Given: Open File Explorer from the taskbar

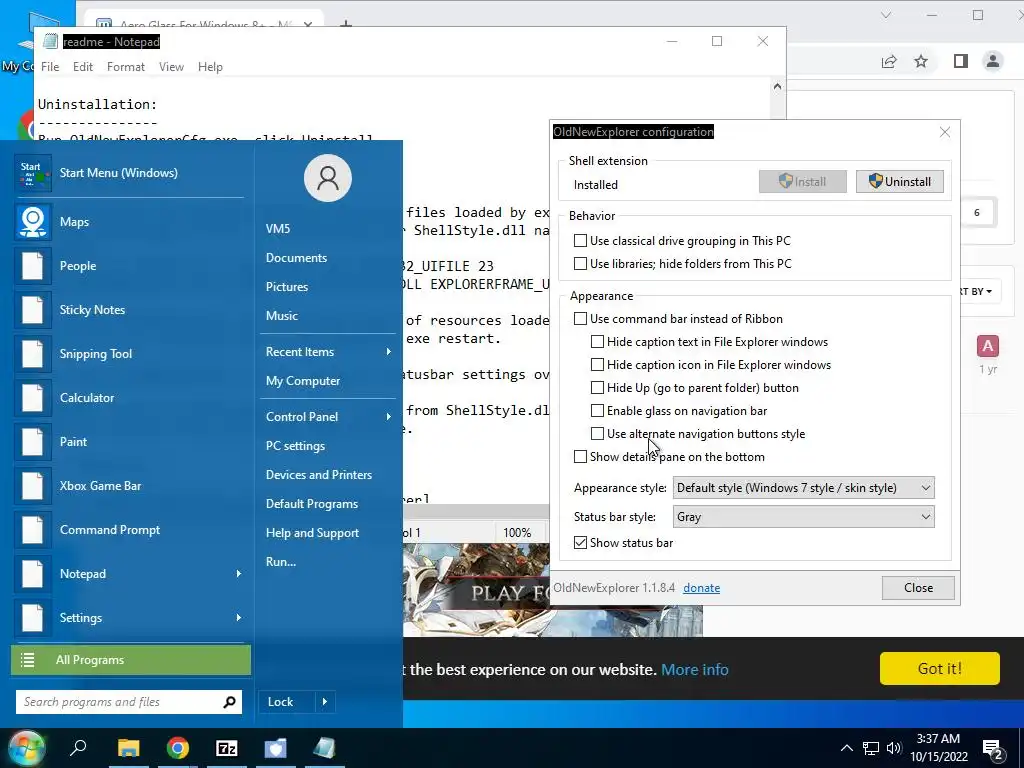Looking at the screenshot, I should 129,748.
